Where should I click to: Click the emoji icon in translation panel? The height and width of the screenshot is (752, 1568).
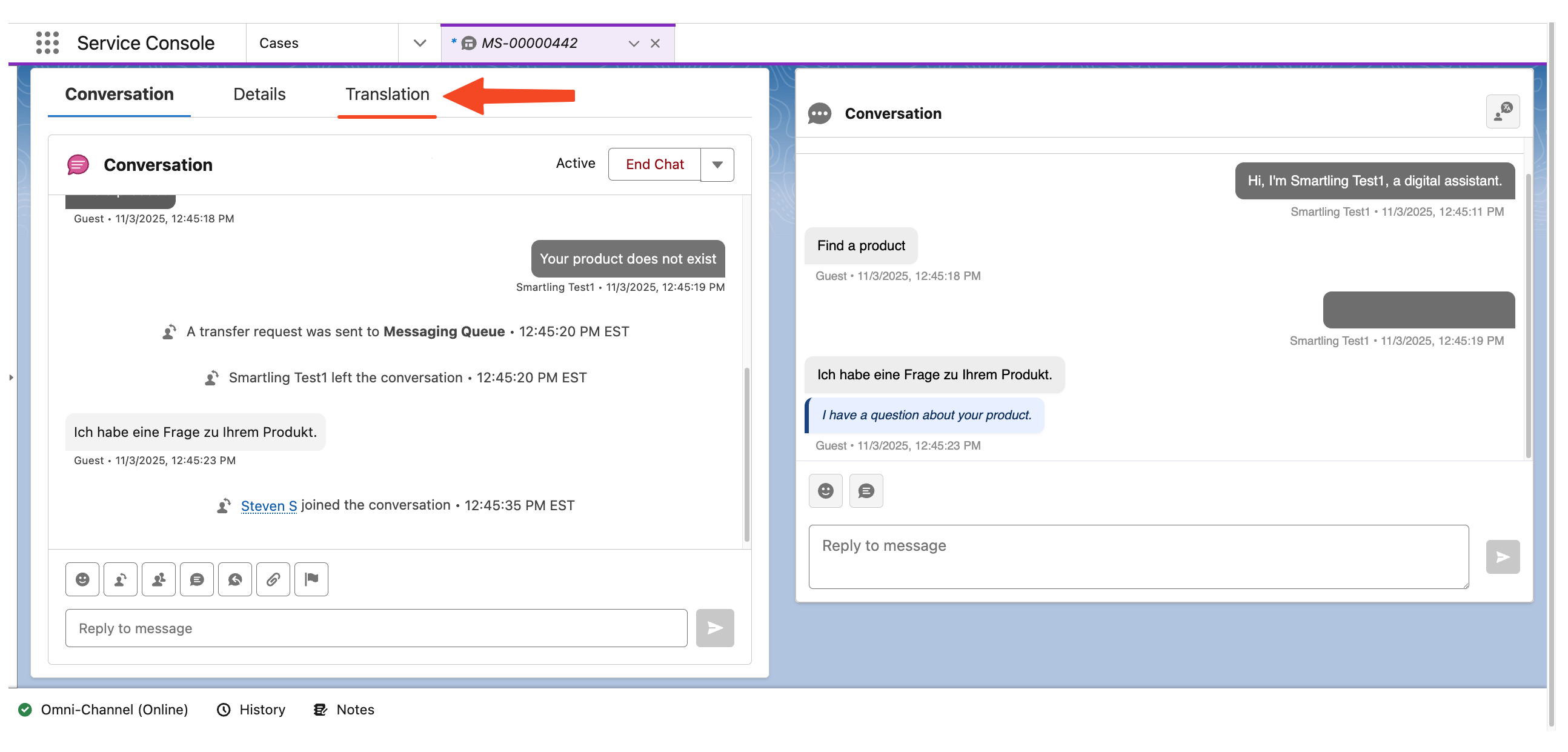point(825,491)
